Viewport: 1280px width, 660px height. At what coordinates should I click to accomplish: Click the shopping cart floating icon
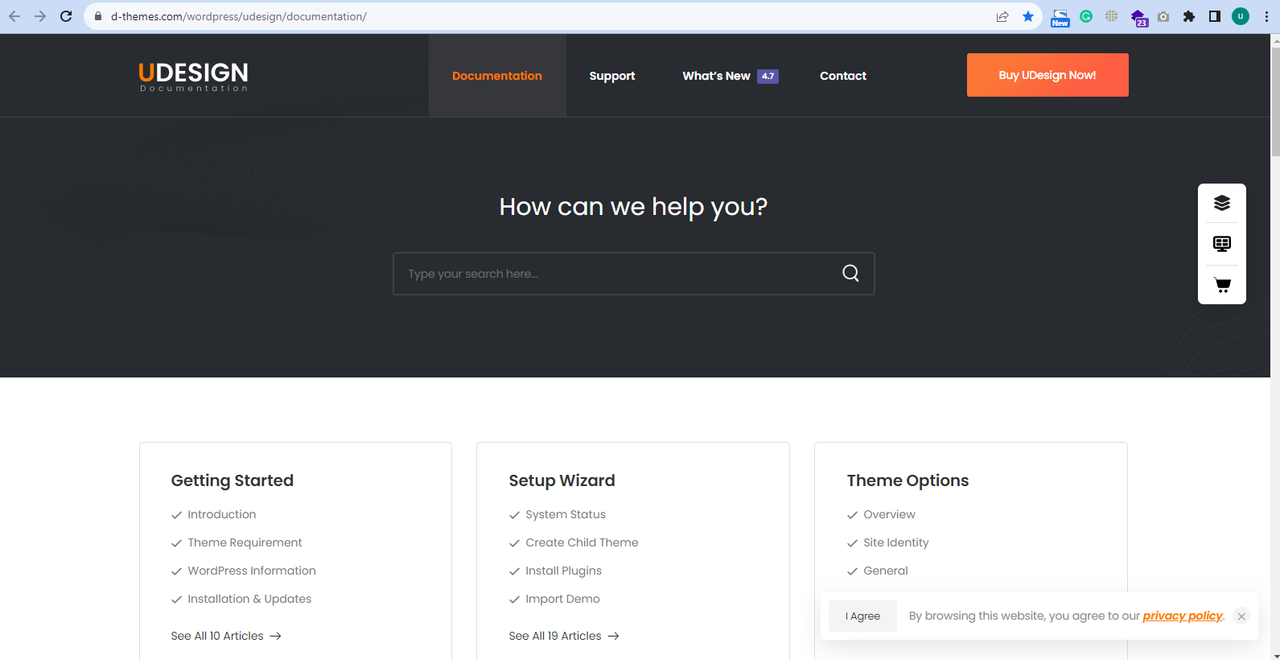point(1222,285)
